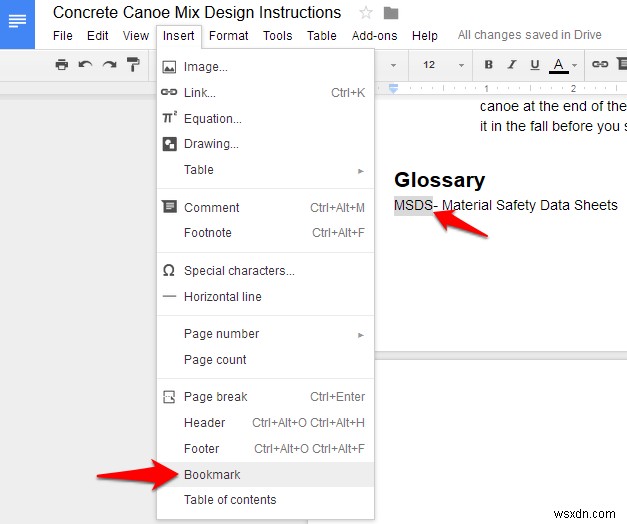Open the Help menu

pos(425,36)
